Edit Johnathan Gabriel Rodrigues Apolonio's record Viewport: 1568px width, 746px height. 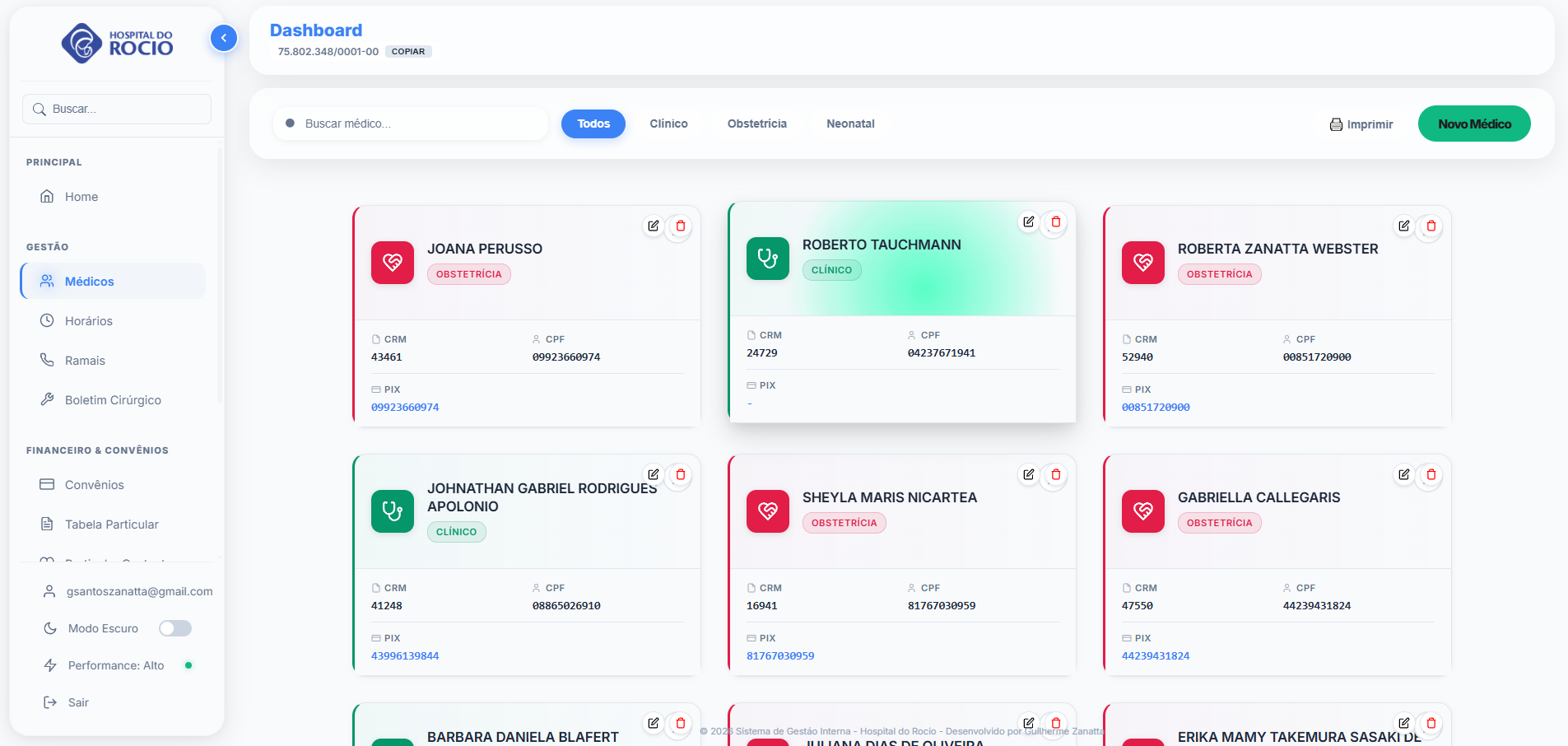point(653,474)
